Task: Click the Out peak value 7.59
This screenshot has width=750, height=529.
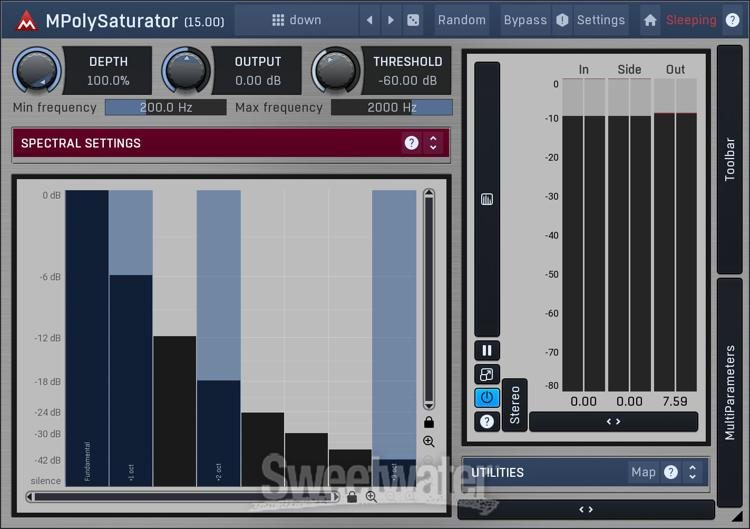Action: [675, 401]
